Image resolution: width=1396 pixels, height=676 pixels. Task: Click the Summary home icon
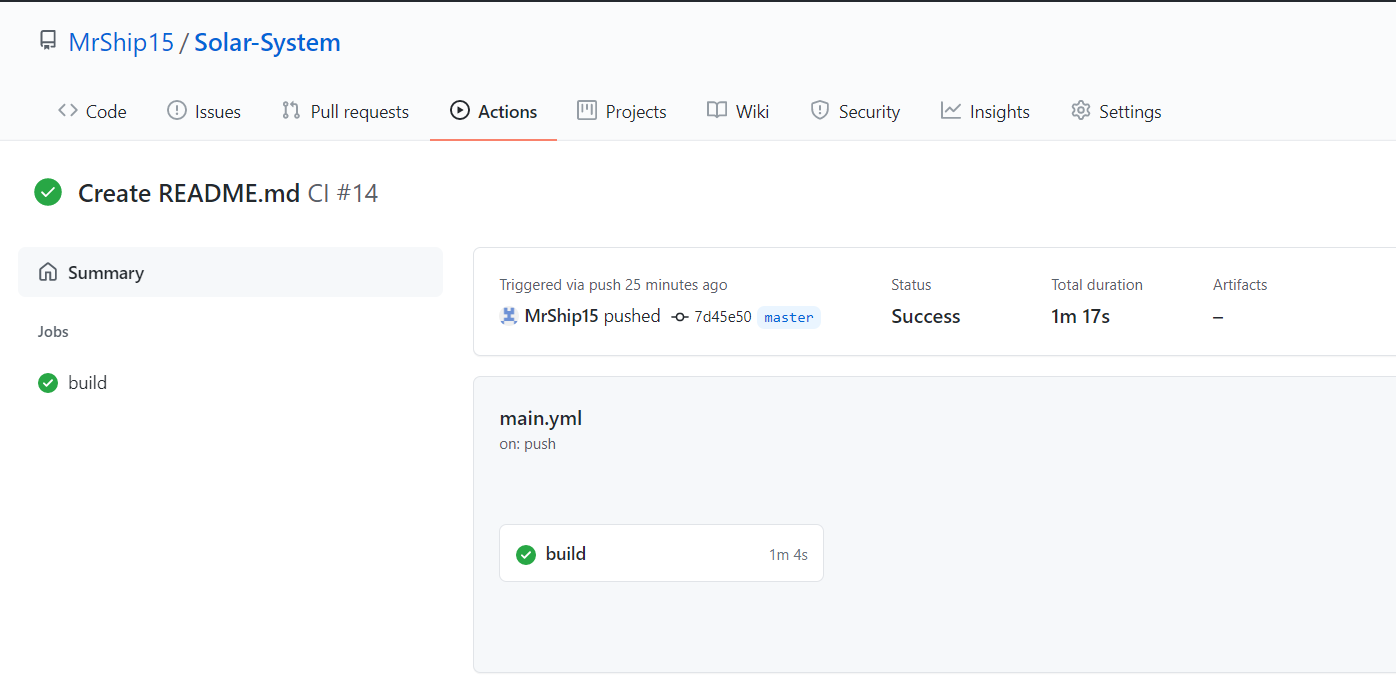coord(48,272)
